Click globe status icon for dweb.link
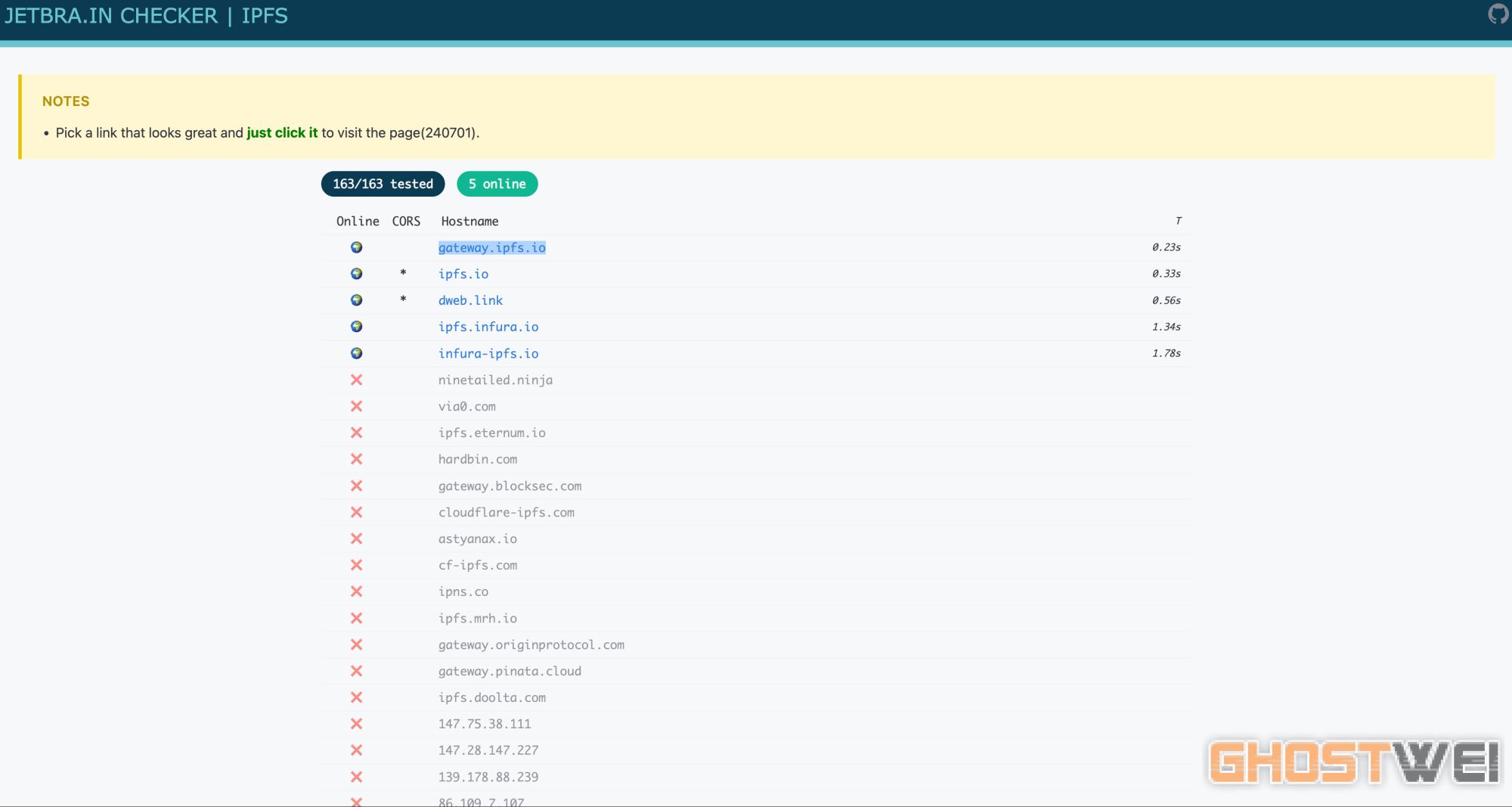Image resolution: width=1512 pixels, height=807 pixels. pyautogui.click(x=356, y=300)
